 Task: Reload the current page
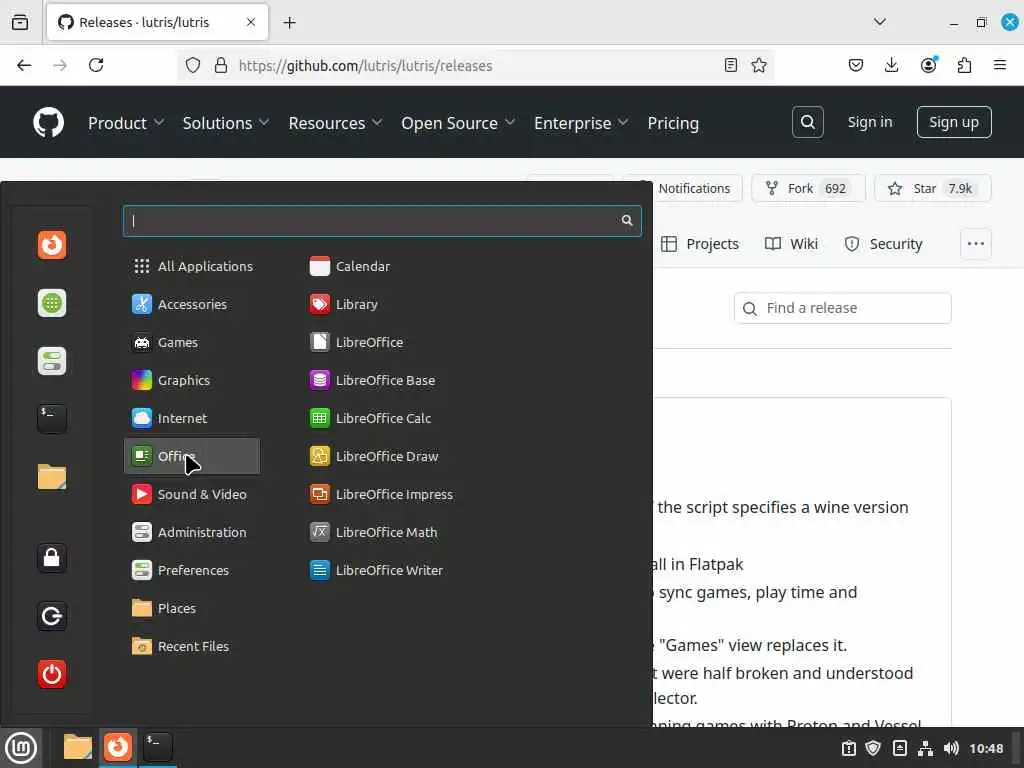click(96, 65)
